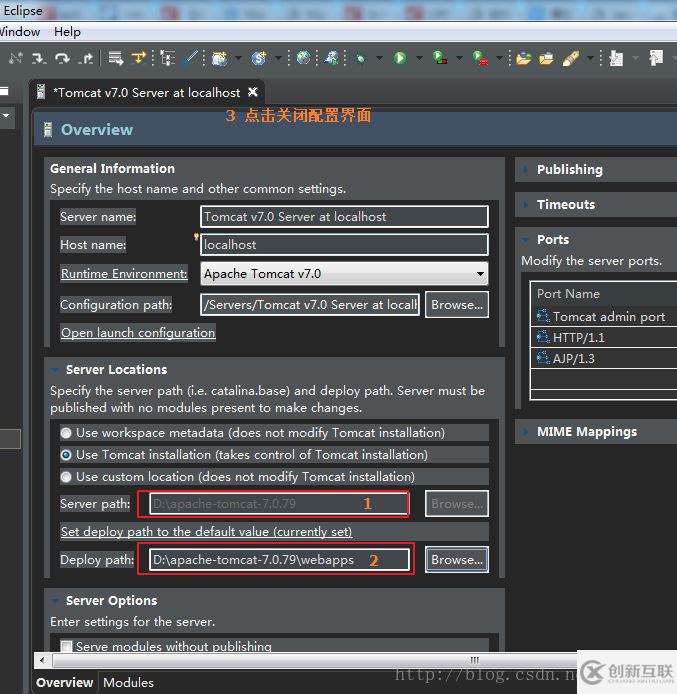Click the Debug bug icon

click(361, 58)
